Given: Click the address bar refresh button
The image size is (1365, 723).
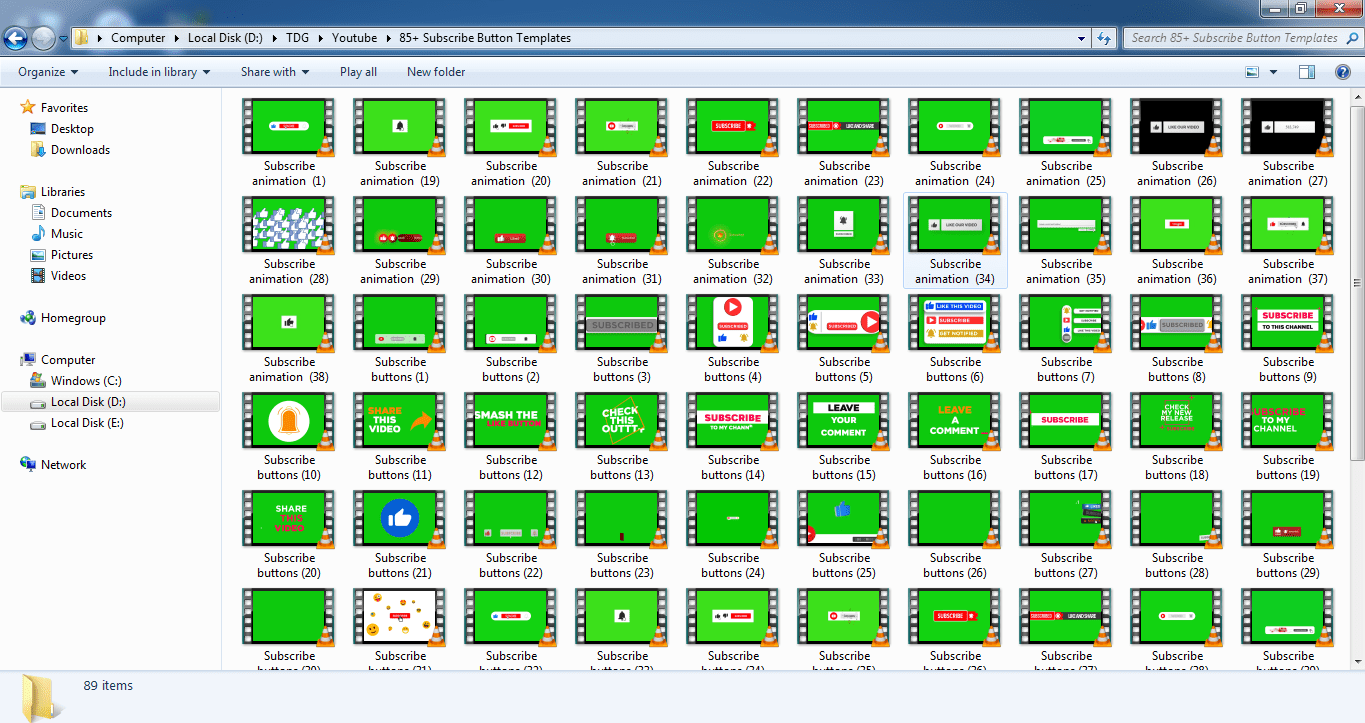Looking at the screenshot, I should pos(1104,38).
